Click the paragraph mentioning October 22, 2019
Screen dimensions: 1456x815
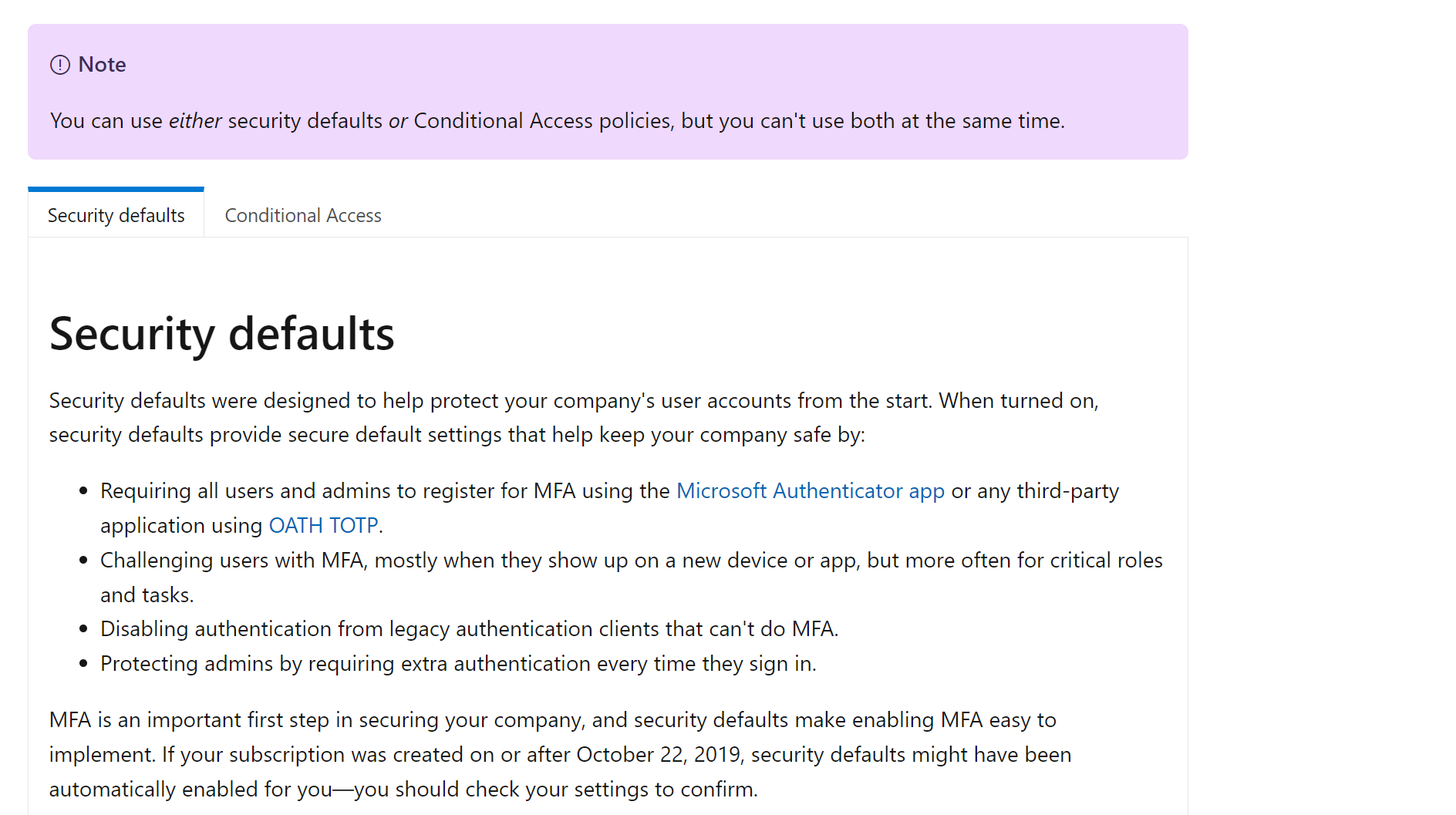[560, 754]
